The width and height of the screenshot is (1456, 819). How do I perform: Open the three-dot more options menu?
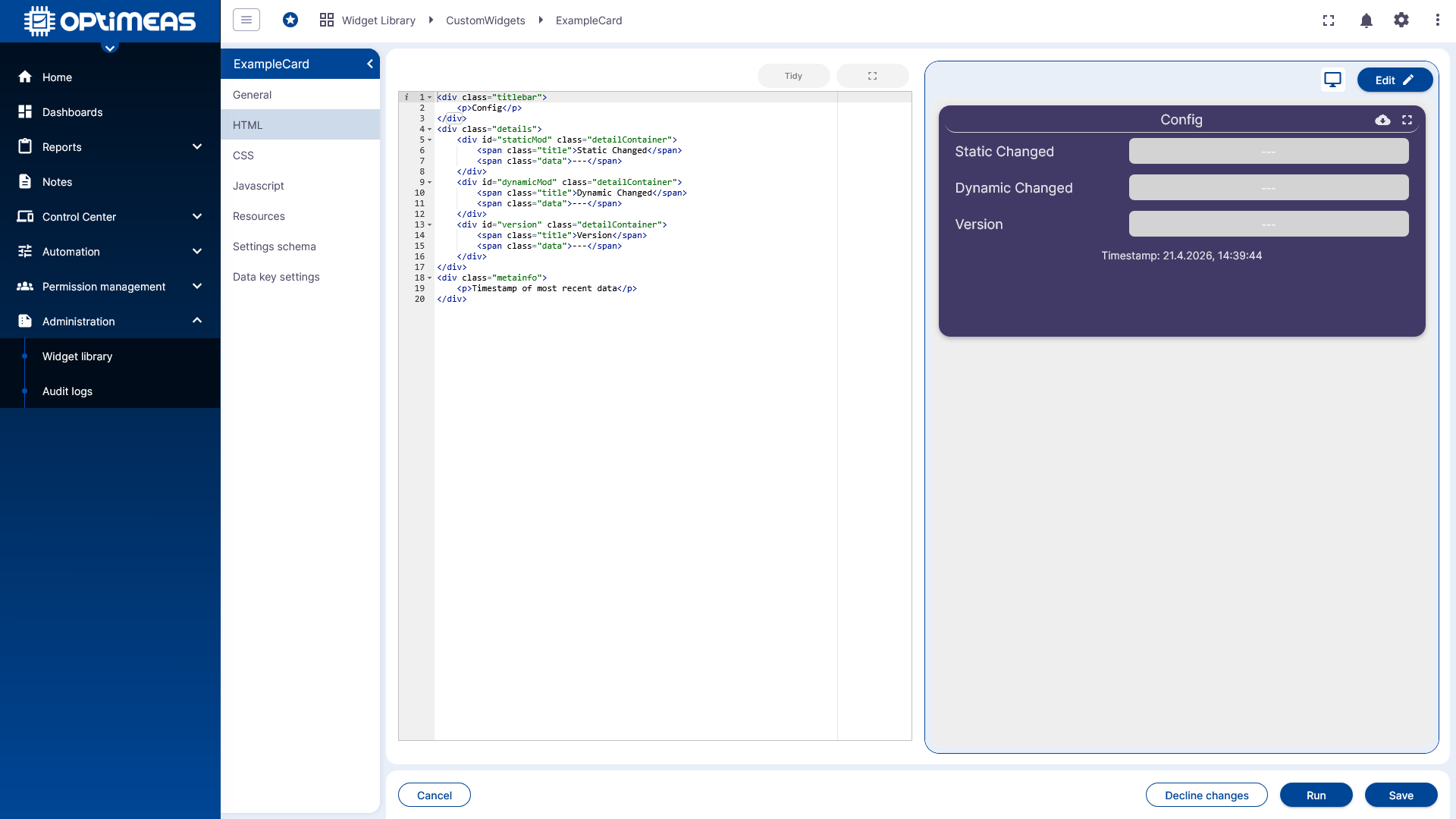1437,20
